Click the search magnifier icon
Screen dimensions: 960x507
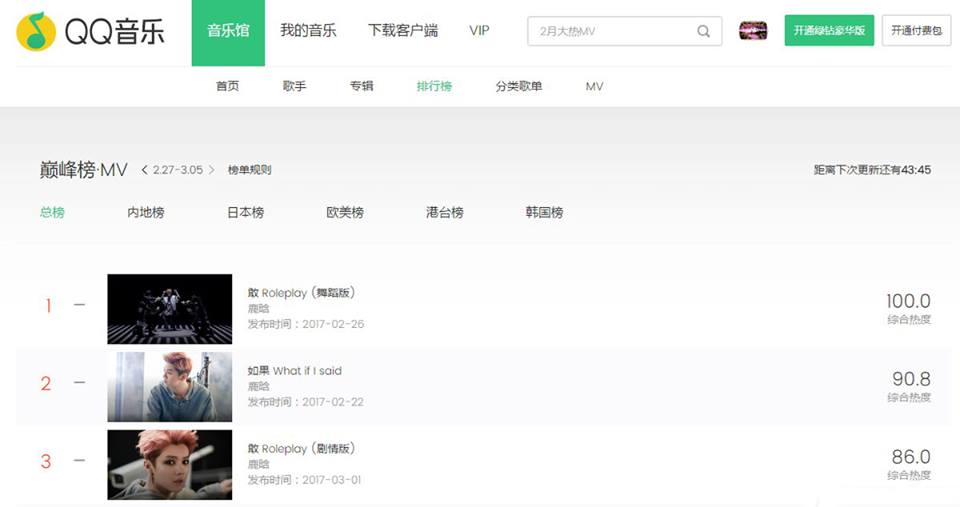pyautogui.click(x=703, y=31)
